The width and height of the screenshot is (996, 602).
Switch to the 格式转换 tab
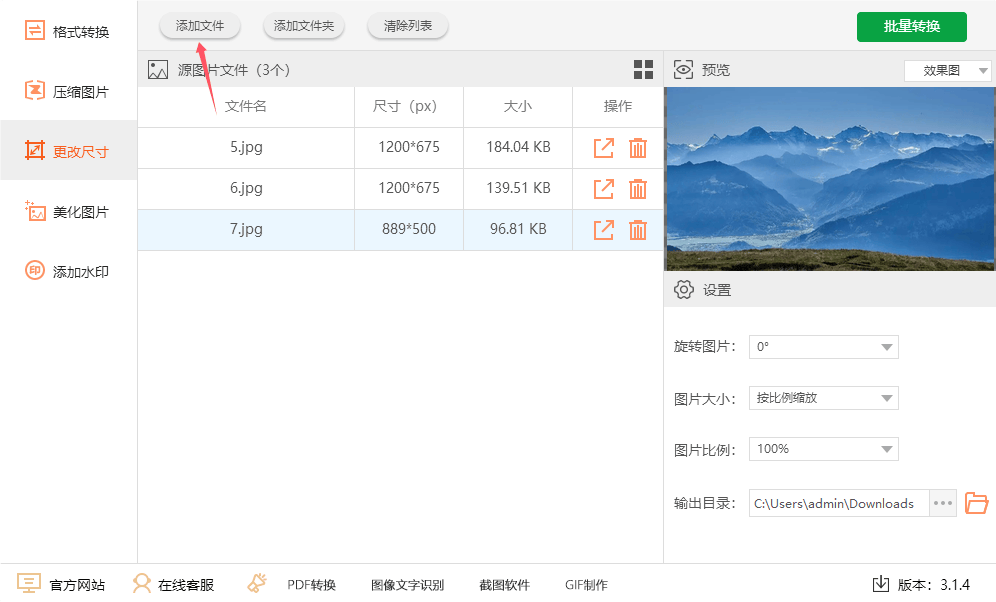click(68, 32)
